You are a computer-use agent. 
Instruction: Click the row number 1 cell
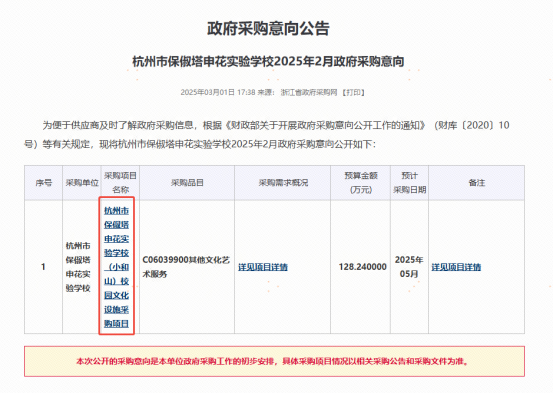(43, 267)
